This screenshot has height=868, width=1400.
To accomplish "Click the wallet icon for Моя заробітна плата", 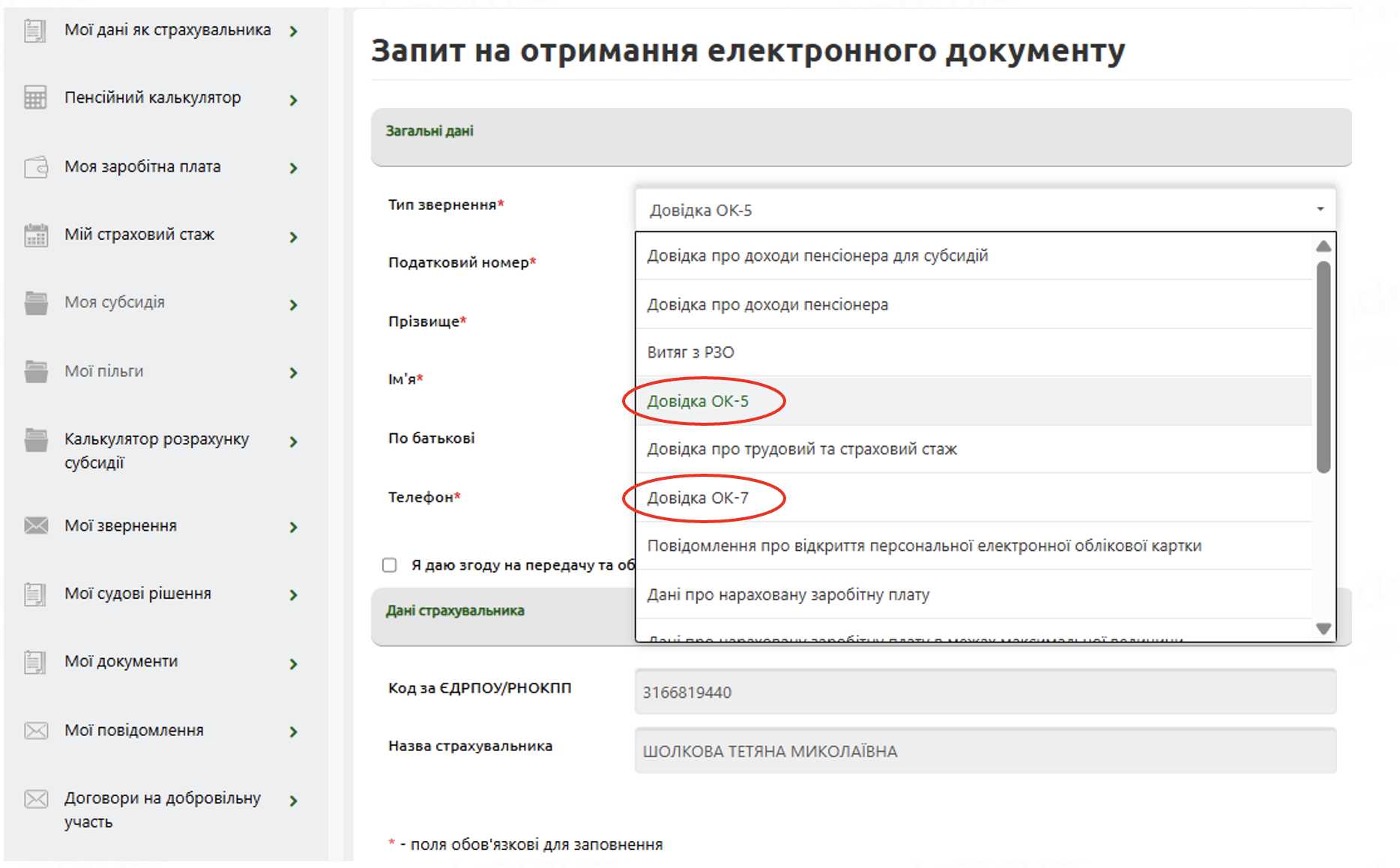I will [x=35, y=166].
